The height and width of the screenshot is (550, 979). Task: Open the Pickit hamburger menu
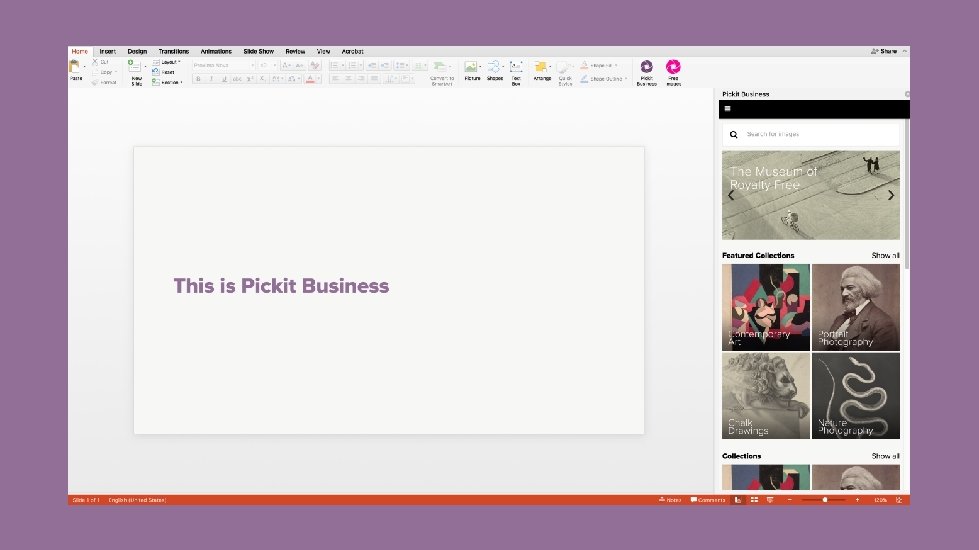click(x=727, y=109)
